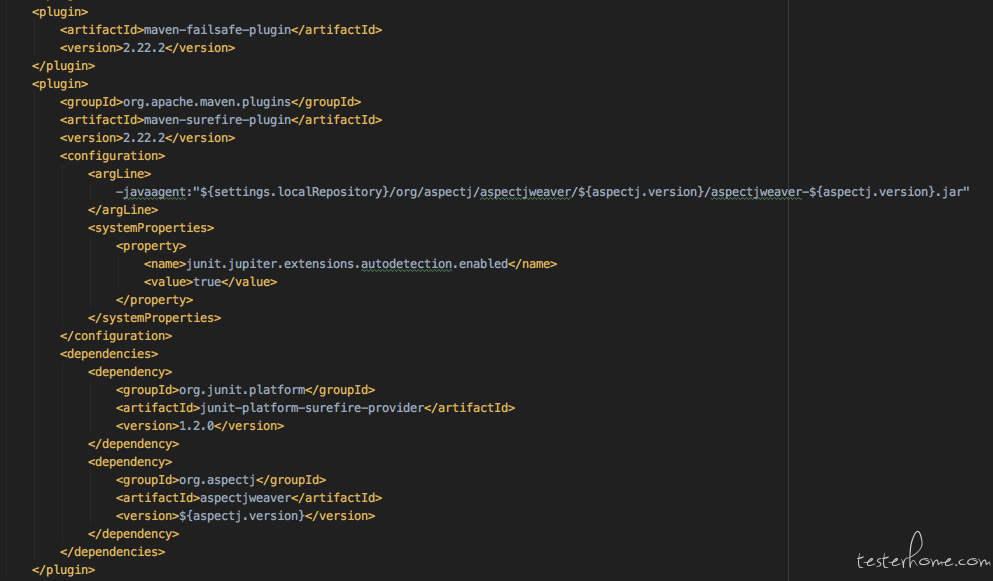Click junit-platform-surefire-provider artifactId line

pos(315,408)
